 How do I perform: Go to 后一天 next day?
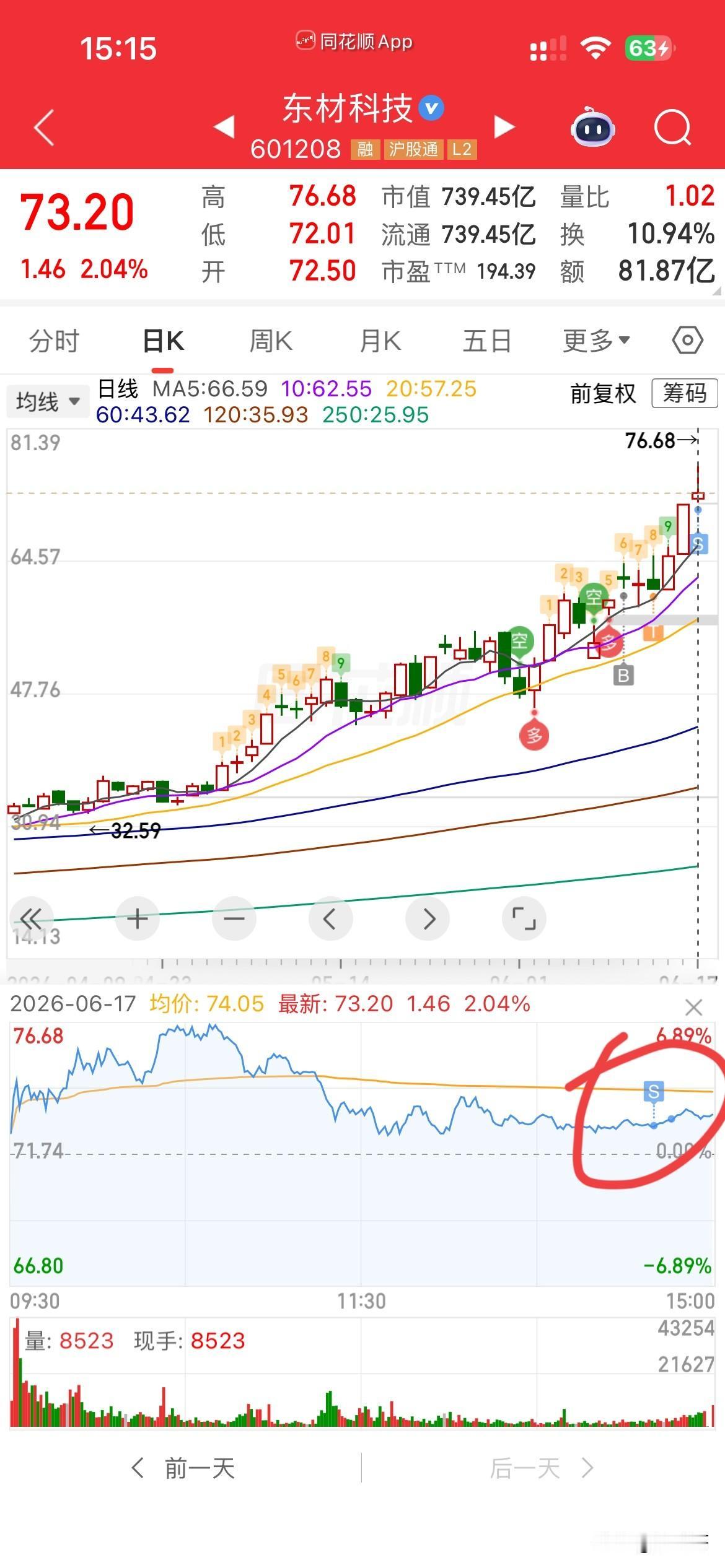[x=542, y=1468]
